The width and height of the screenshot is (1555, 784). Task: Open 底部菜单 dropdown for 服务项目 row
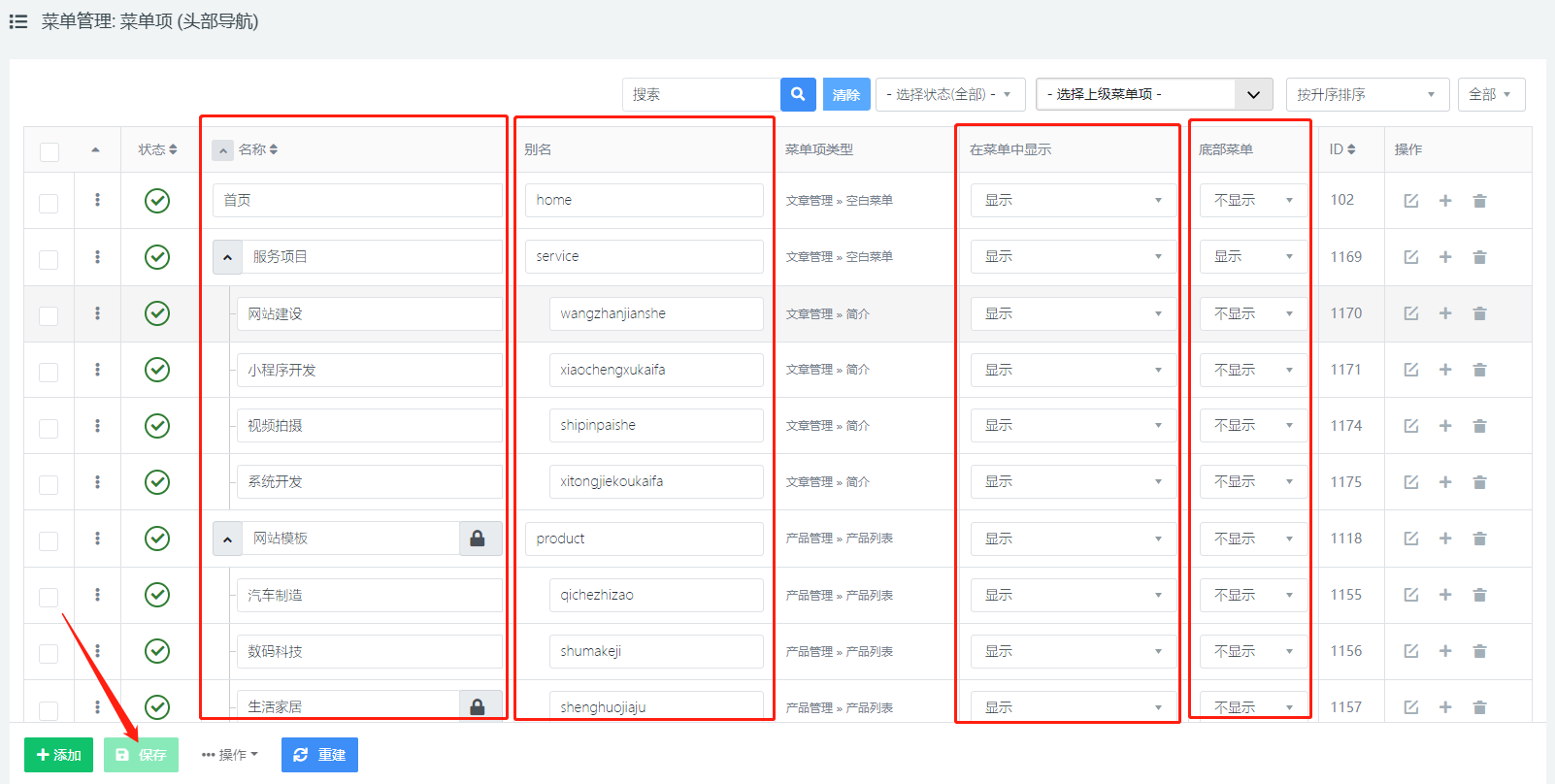click(x=1252, y=257)
